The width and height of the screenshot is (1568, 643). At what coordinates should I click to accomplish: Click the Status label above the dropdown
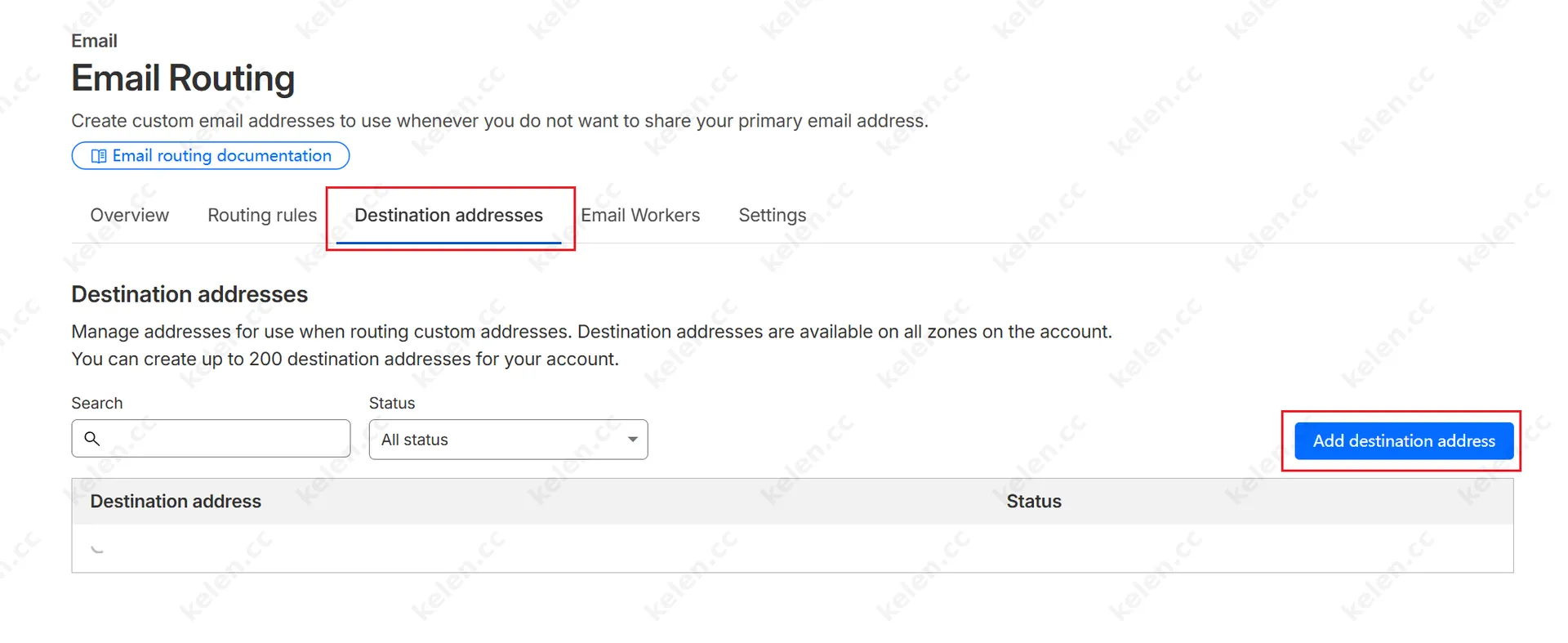pyautogui.click(x=392, y=403)
